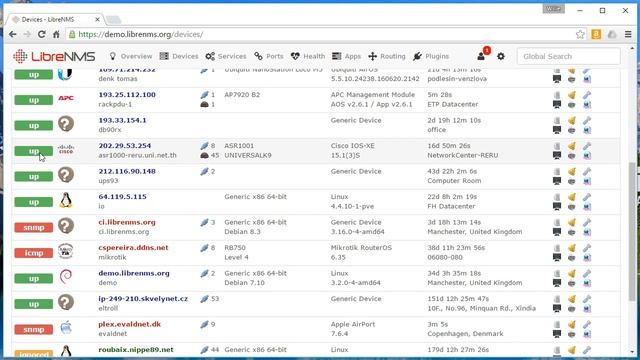Click the alerts bell icon for 193.25.112.100

(x=572, y=95)
